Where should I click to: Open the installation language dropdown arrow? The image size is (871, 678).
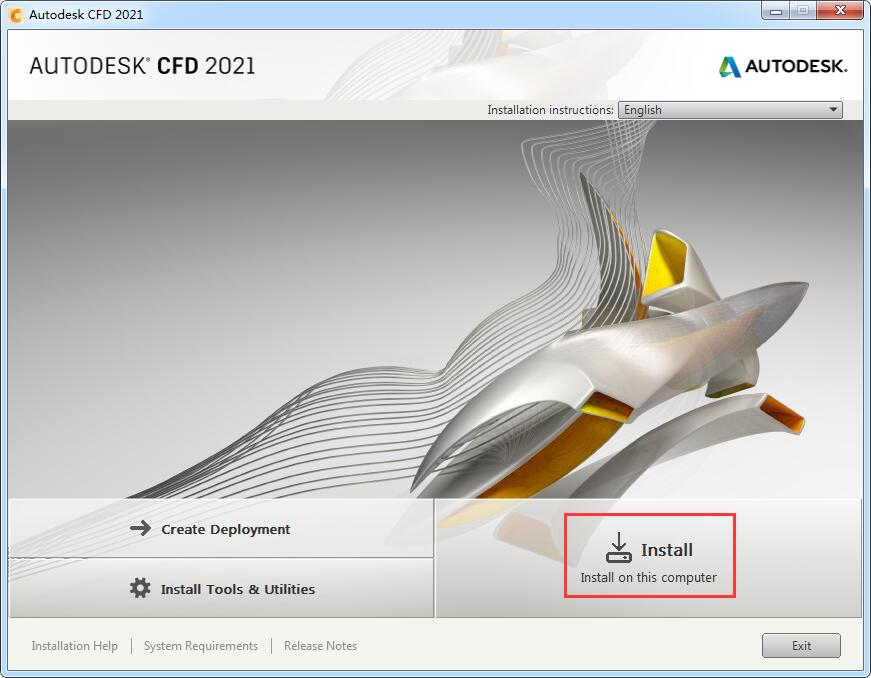point(833,110)
